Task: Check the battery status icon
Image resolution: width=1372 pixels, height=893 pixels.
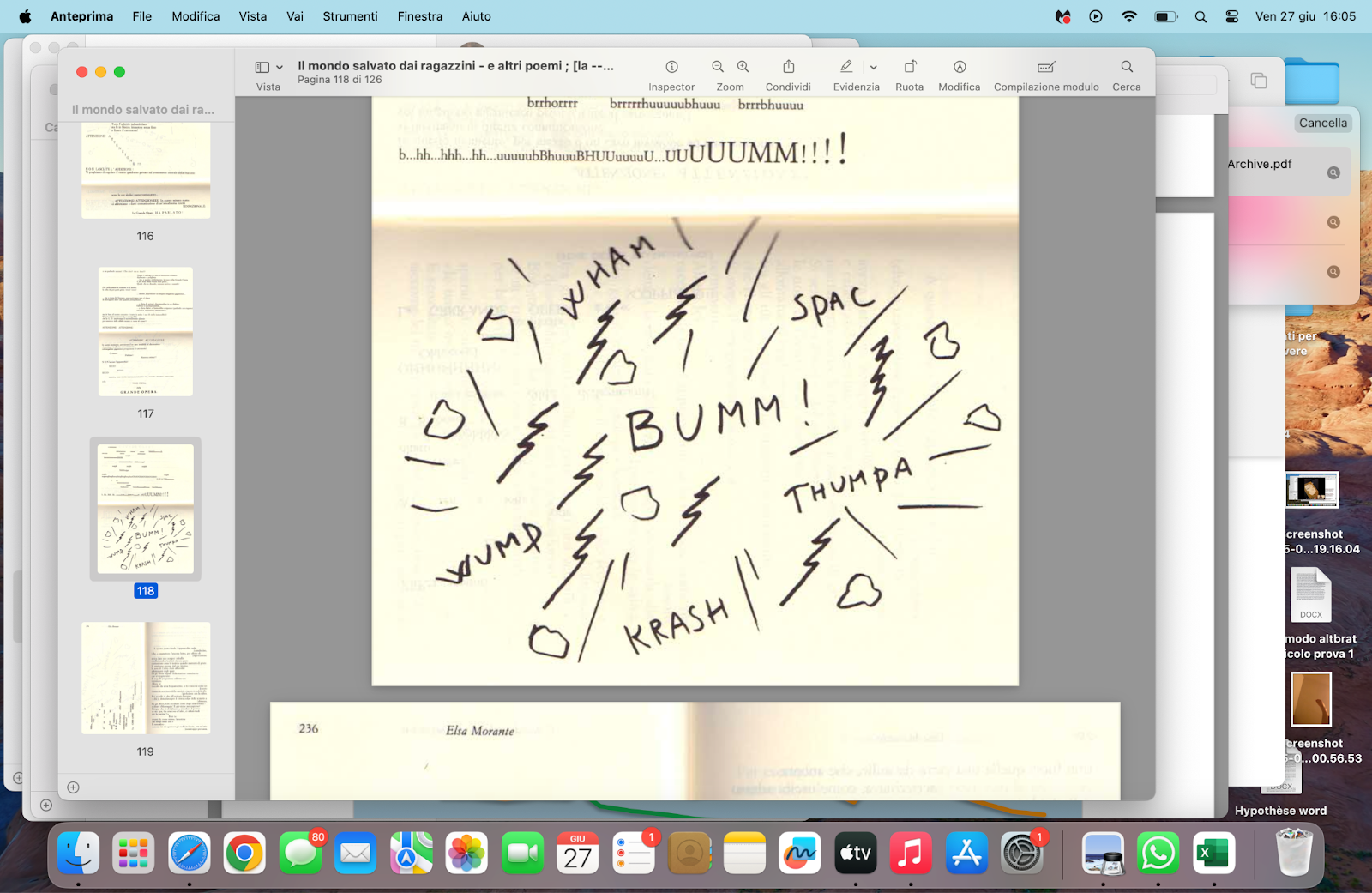Action: click(1166, 16)
